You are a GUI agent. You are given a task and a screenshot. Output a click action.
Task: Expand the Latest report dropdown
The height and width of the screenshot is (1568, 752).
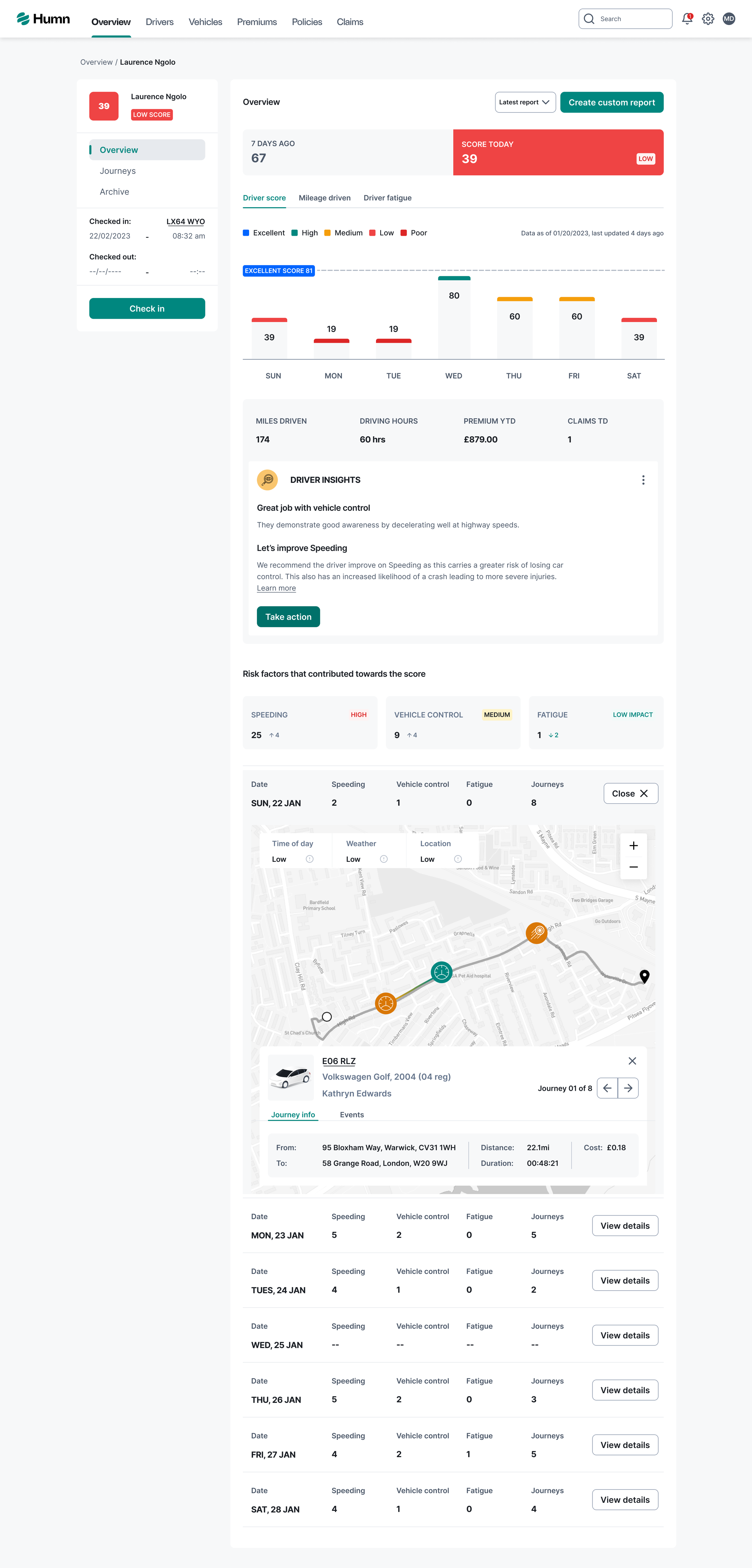click(525, 102)
